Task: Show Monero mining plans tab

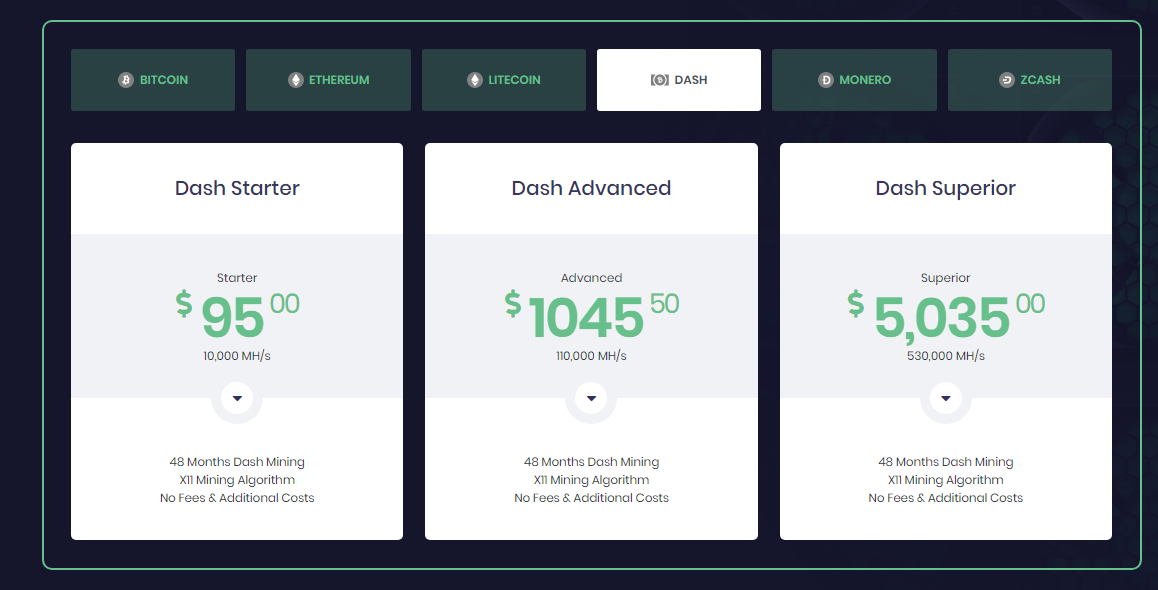Action: pos(854,80)
